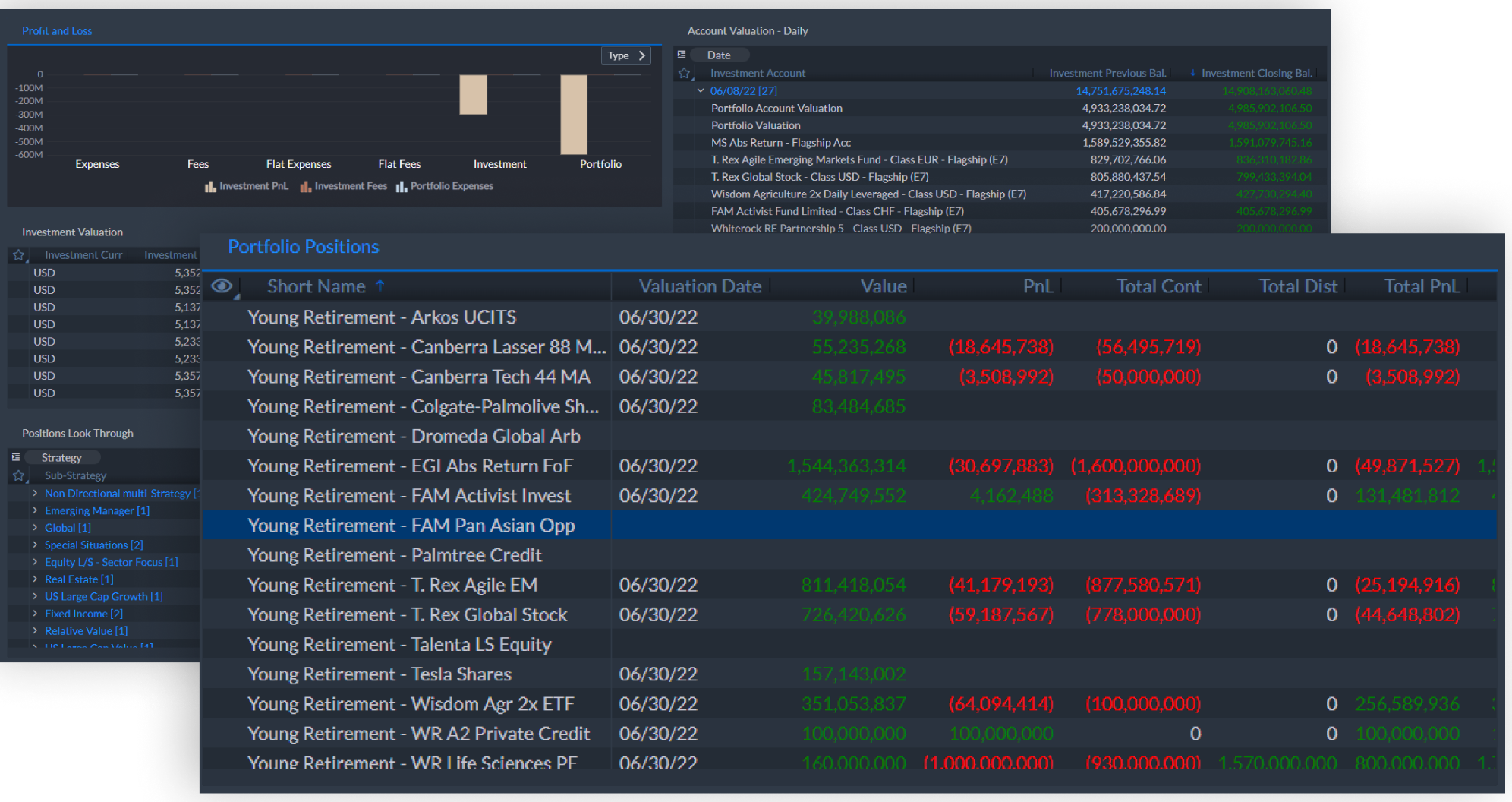Image resolution: width=1512 pixels, height=802 pixels.
Task: Click FAM Activist Fund Limited Class CHF row
Action: (1000, 211)
